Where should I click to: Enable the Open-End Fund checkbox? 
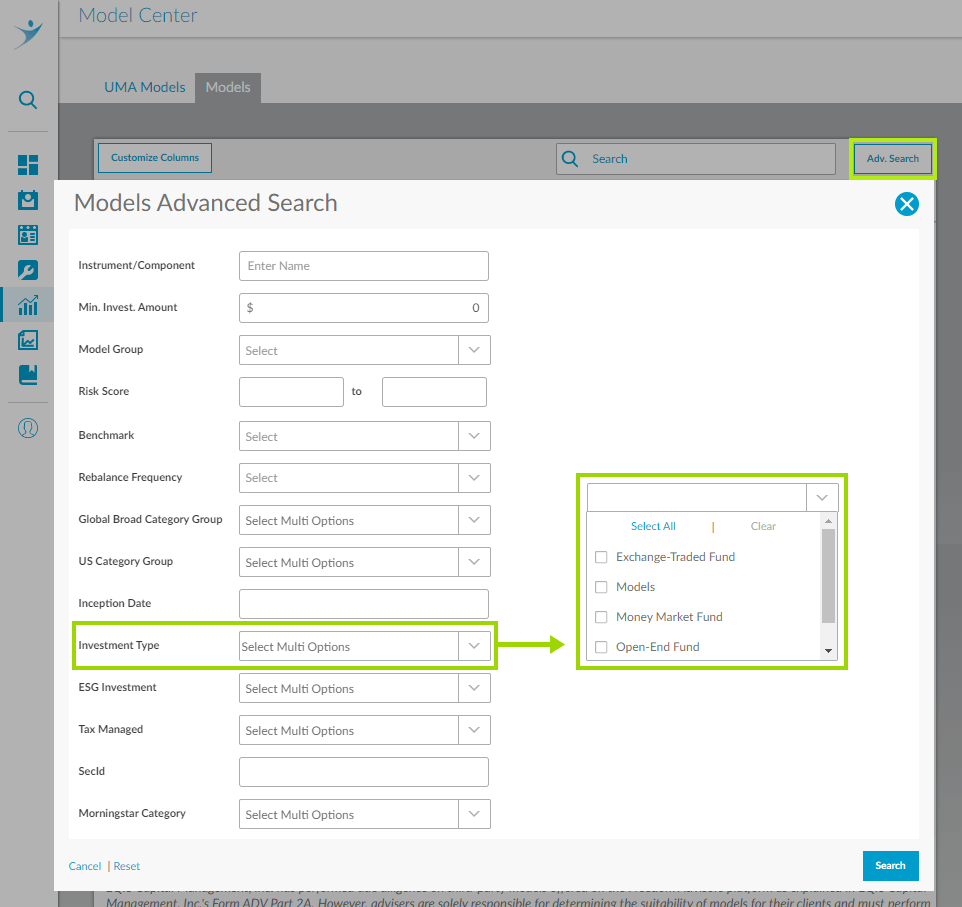click(x=601, y=647)
